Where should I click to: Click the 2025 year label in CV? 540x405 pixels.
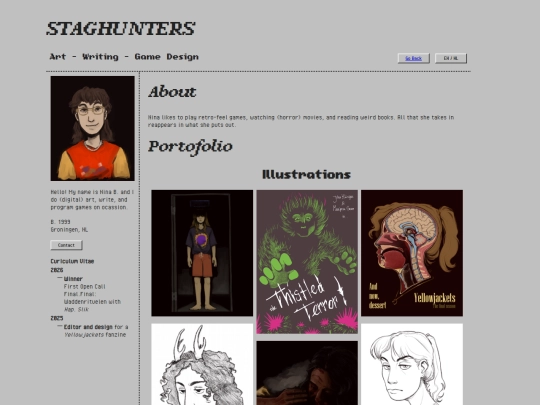(57, 318)
